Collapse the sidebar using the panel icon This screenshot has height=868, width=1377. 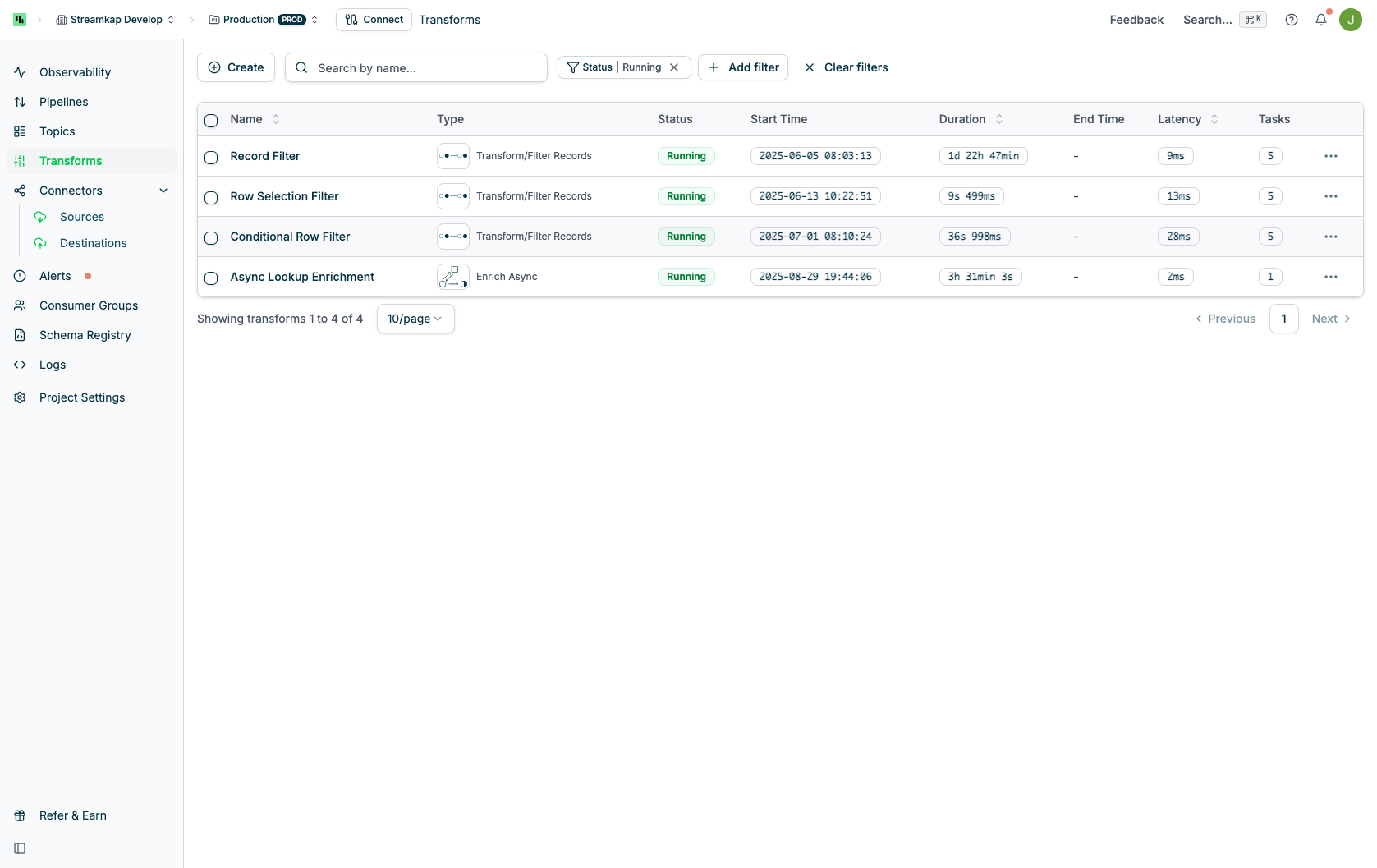[20, 848]
